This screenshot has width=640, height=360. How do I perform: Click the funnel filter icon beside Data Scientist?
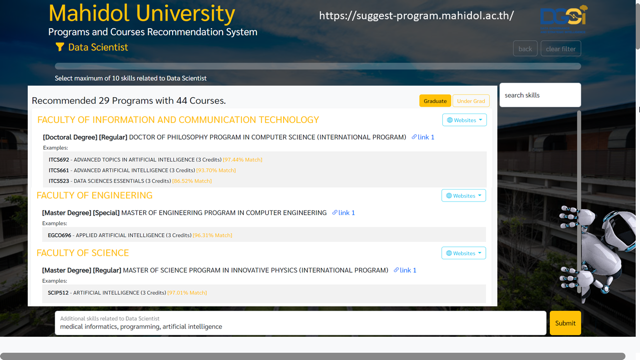coord(60,47)
